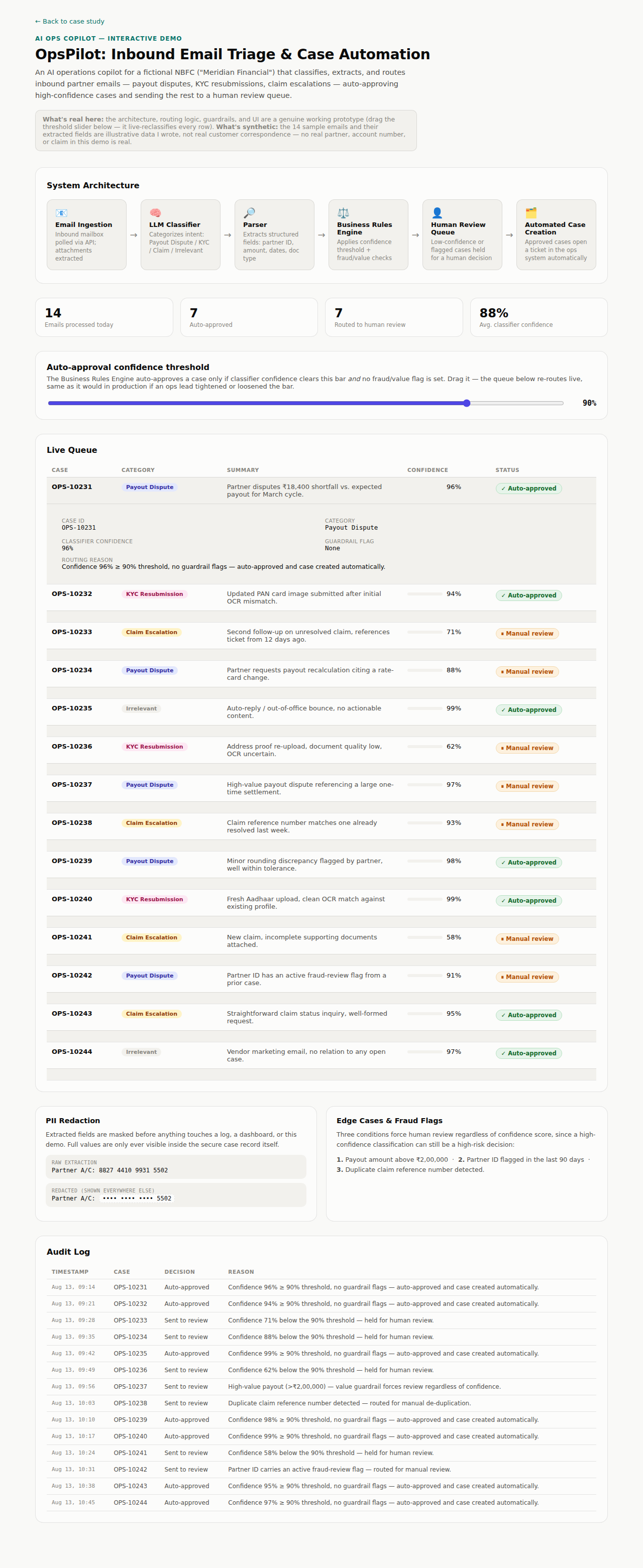Click the Irrelevant tag on OPS-10244

tap(141, 1052)
